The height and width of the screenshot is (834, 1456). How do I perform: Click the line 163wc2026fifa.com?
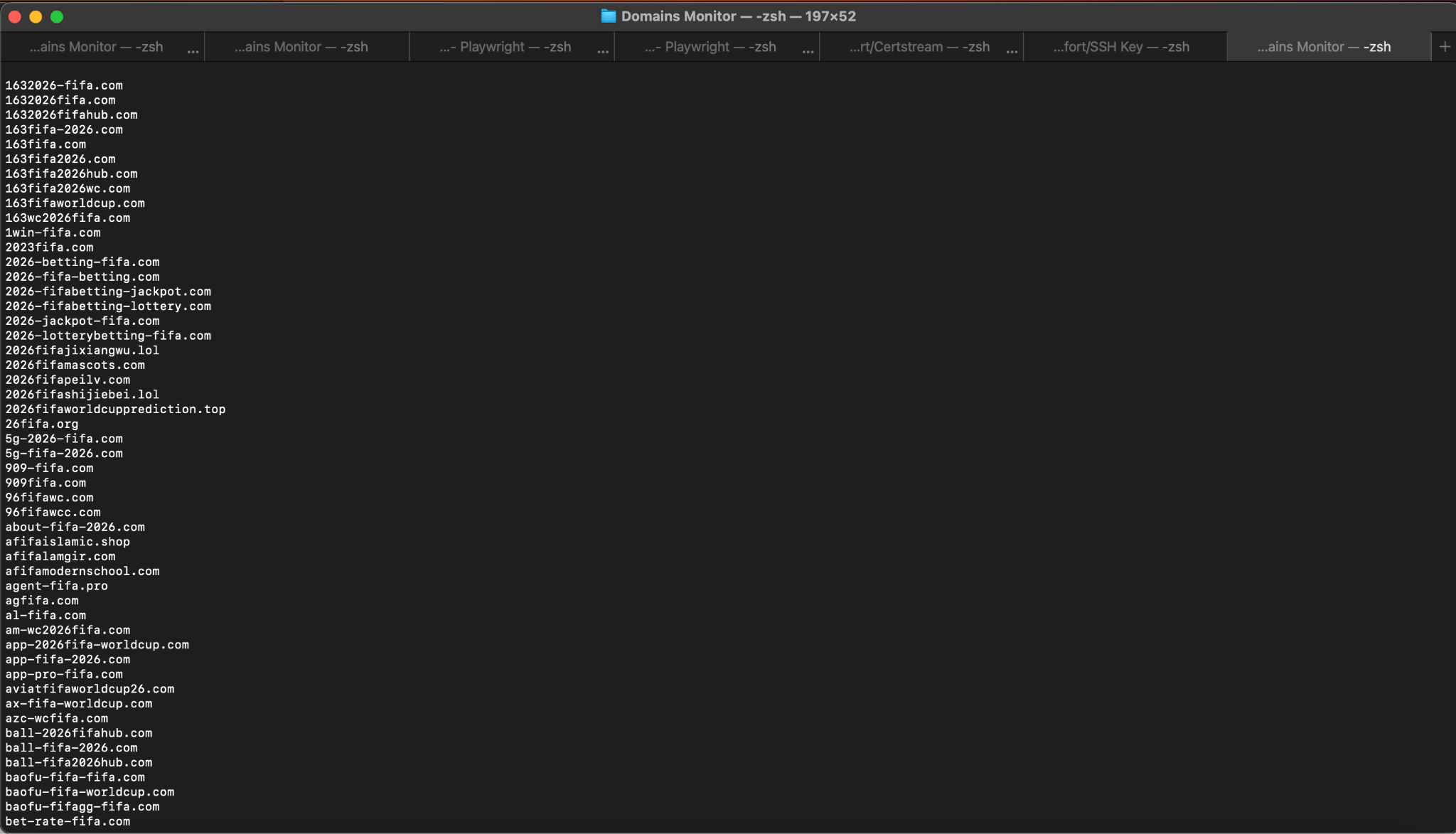click(68, 218)
